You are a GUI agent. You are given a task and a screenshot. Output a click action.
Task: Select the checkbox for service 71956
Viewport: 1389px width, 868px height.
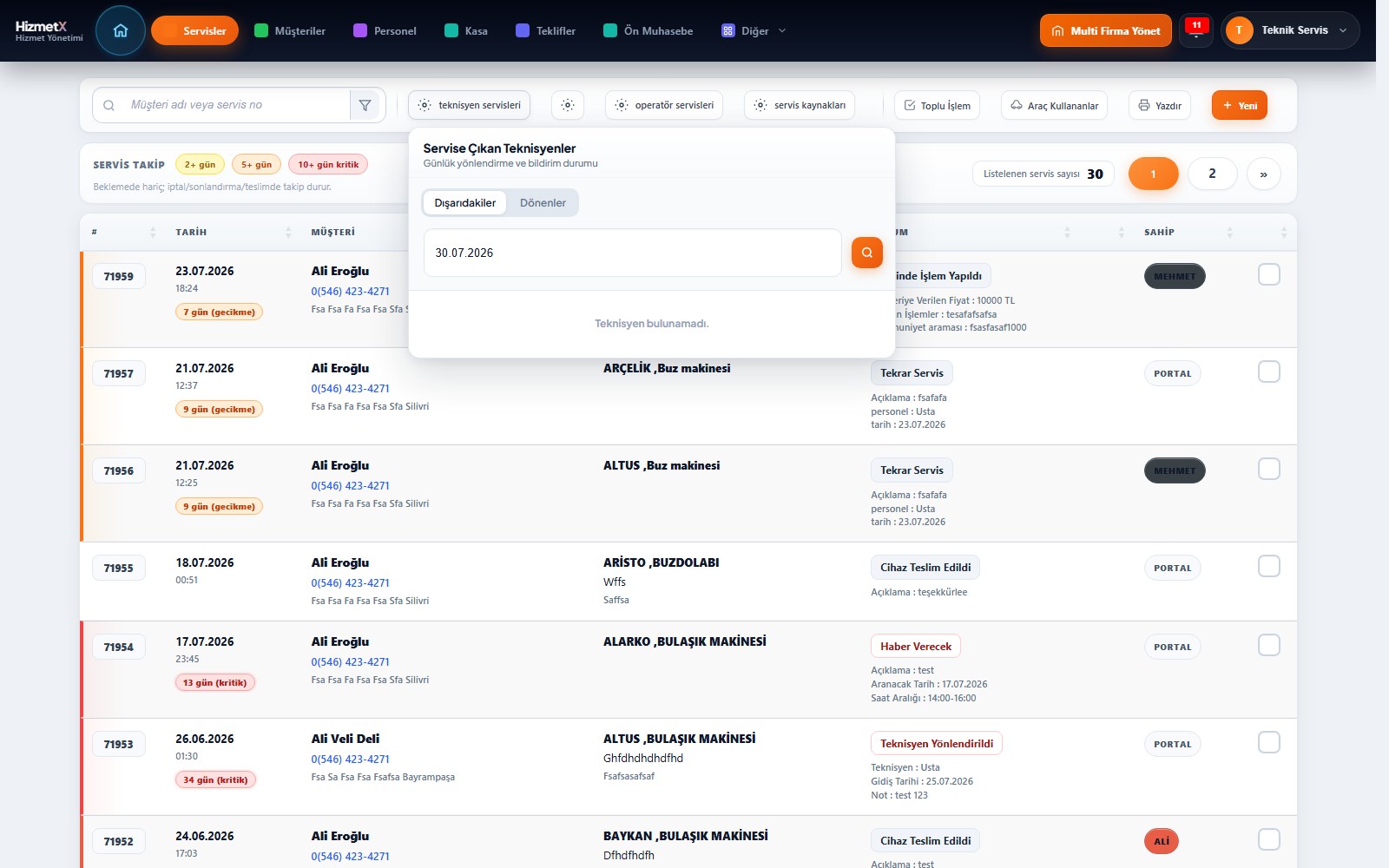[x=1269, y=469]
